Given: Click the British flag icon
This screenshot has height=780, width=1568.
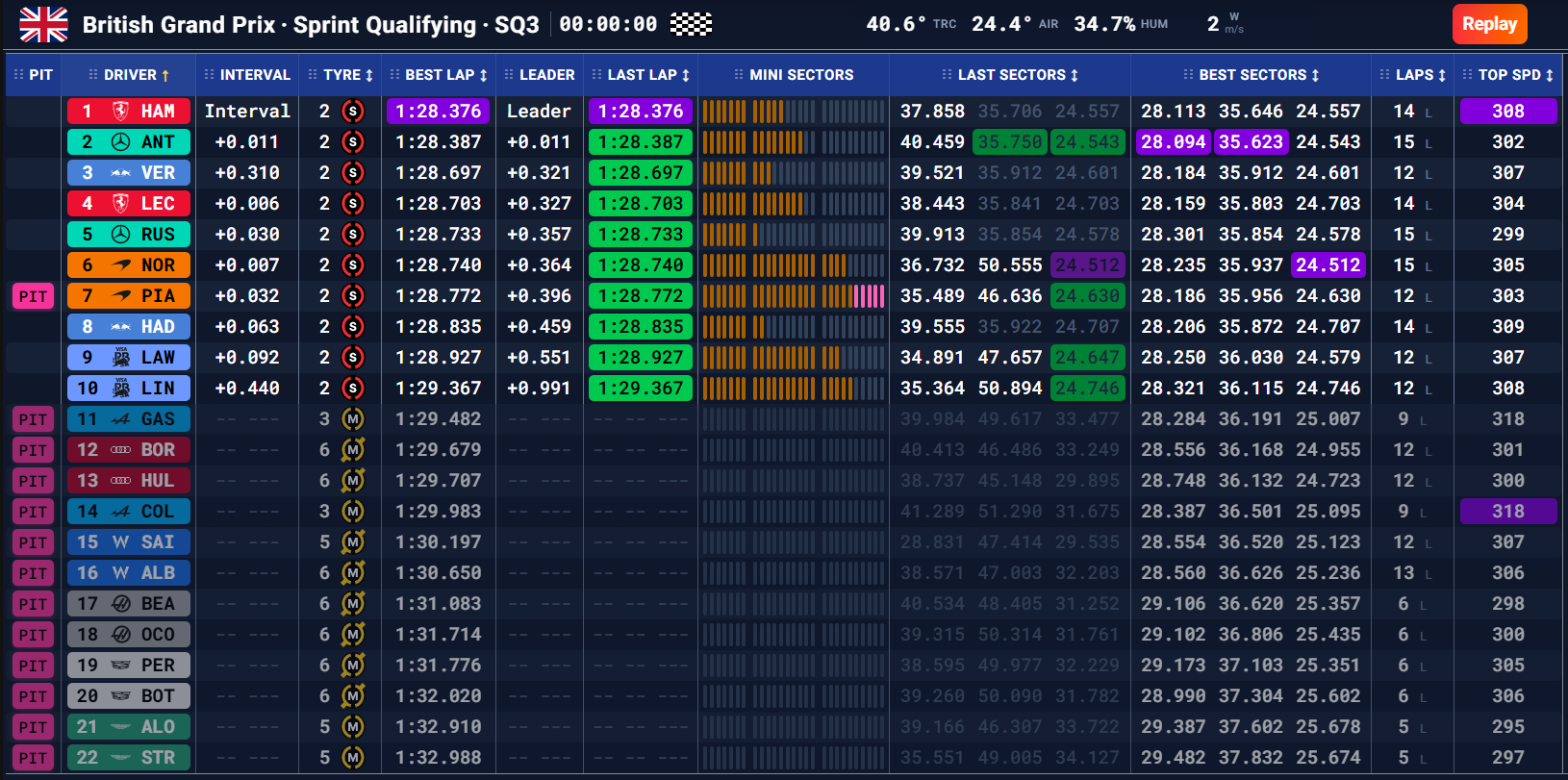Looking at the screenshot, I should pyautogui.click(x=43, y=24).
